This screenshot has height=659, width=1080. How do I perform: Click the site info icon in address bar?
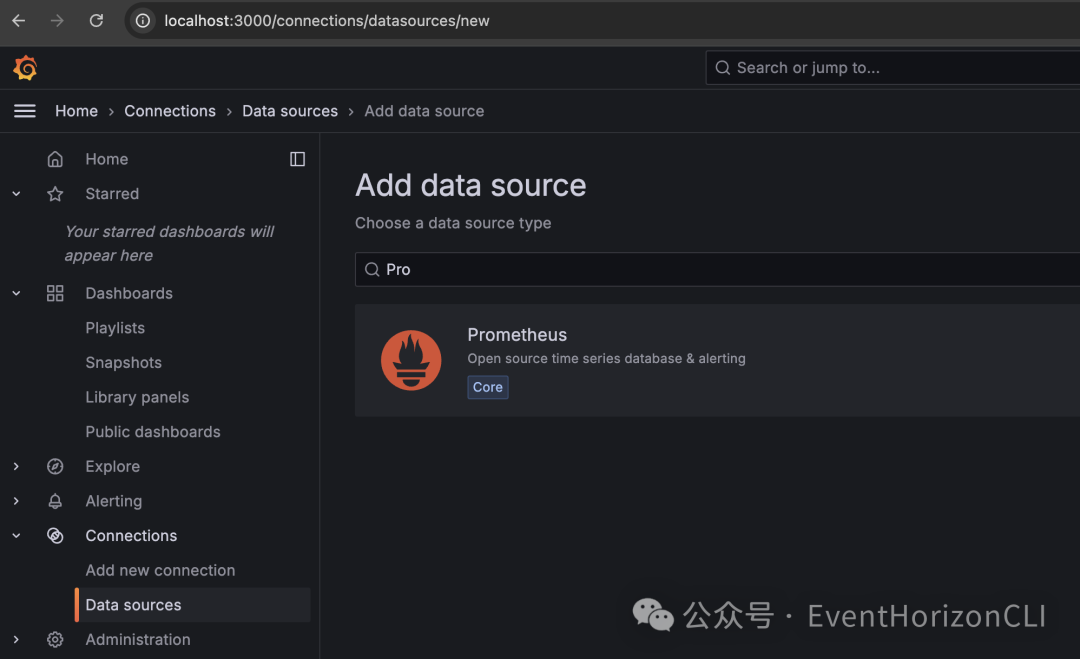click(143, 20)
